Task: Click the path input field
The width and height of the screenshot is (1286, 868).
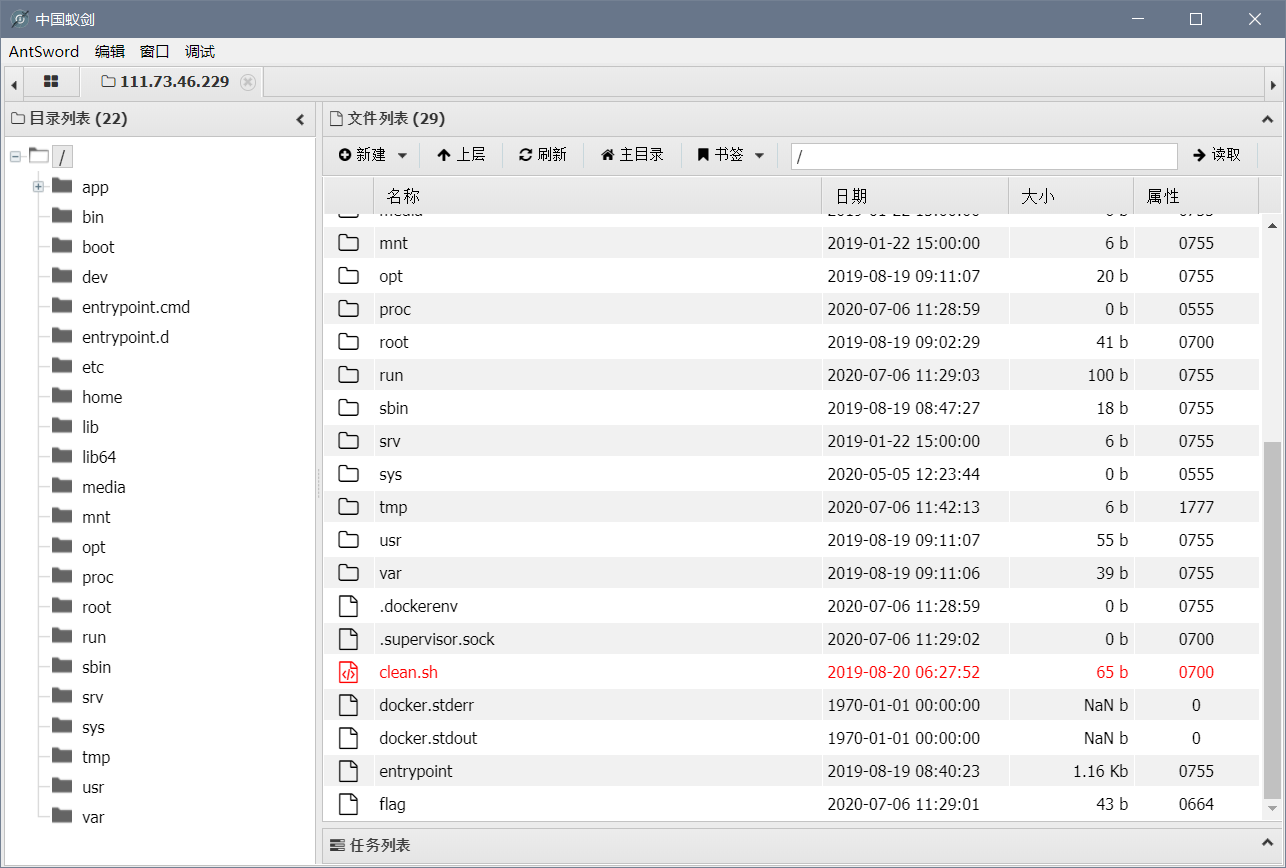Action: click(x=984, y=156)
